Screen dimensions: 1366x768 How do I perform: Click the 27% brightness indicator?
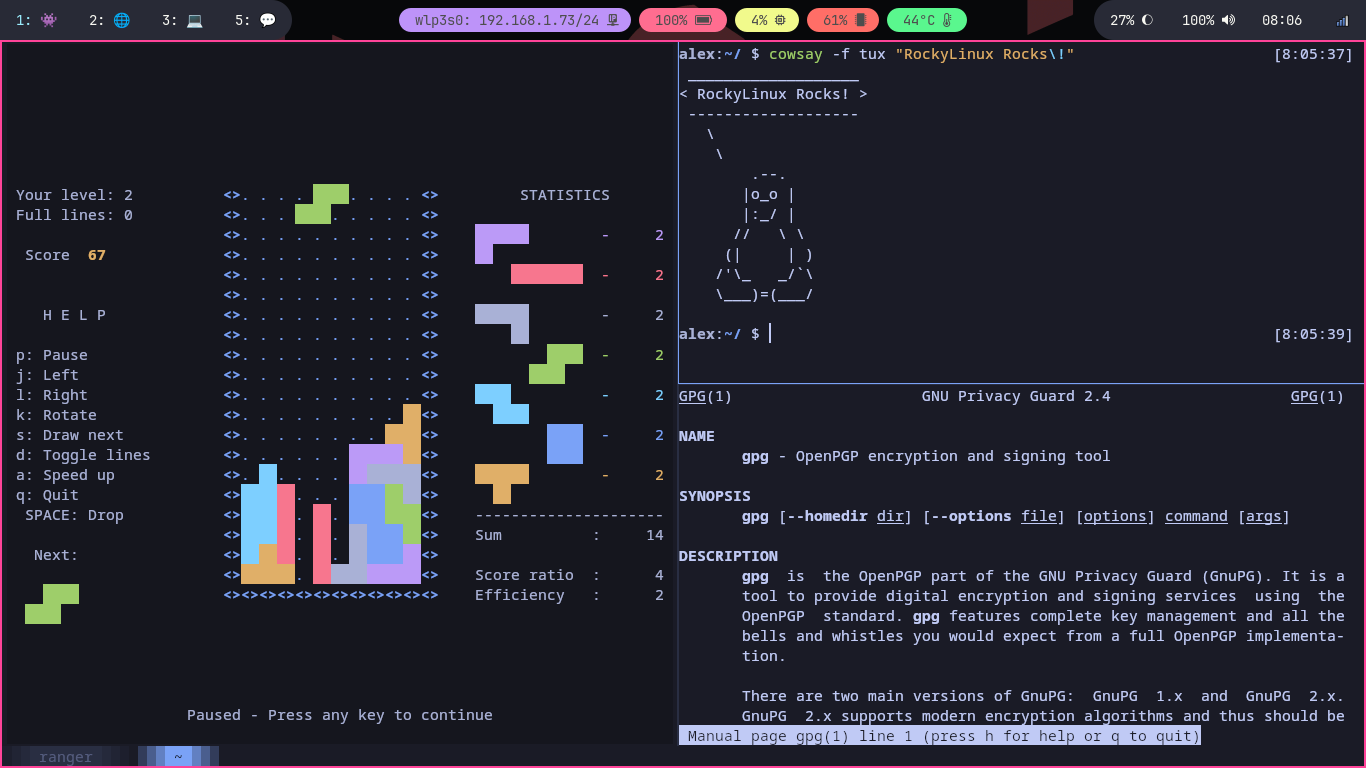pyautogui.click(x=1131, y=20)
